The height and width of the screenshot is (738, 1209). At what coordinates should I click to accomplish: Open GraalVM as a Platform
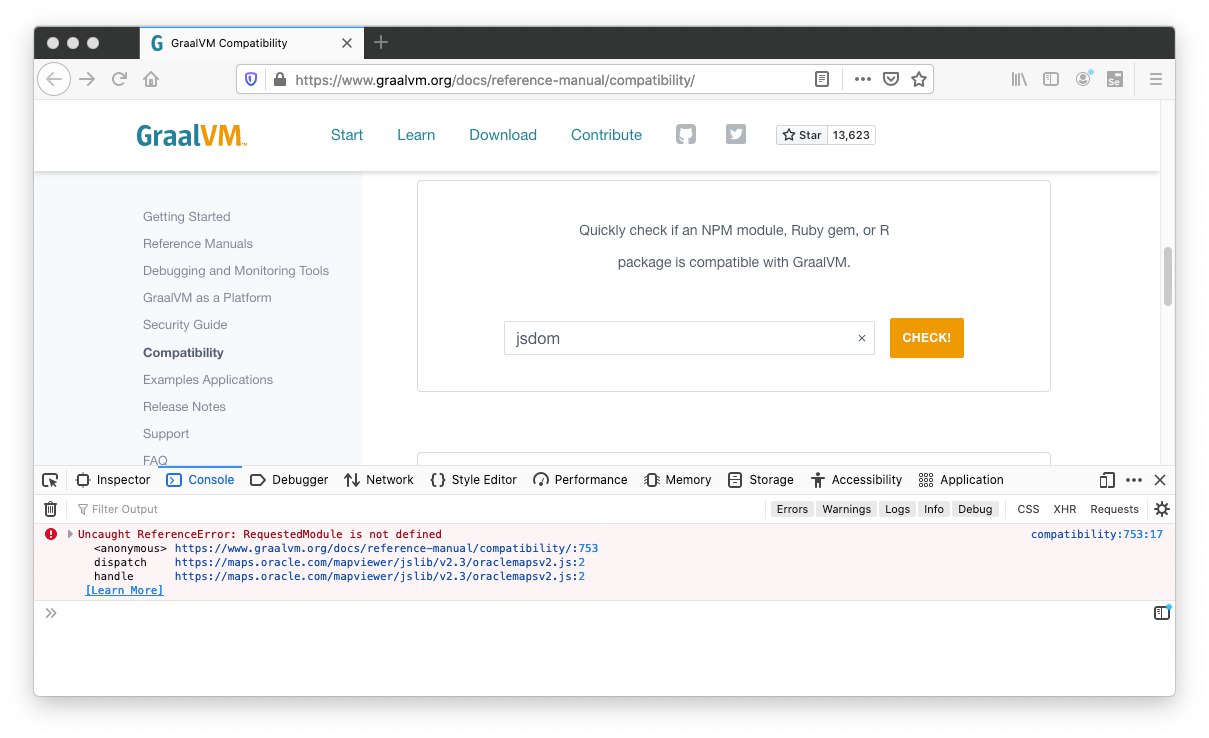[207, 297]
